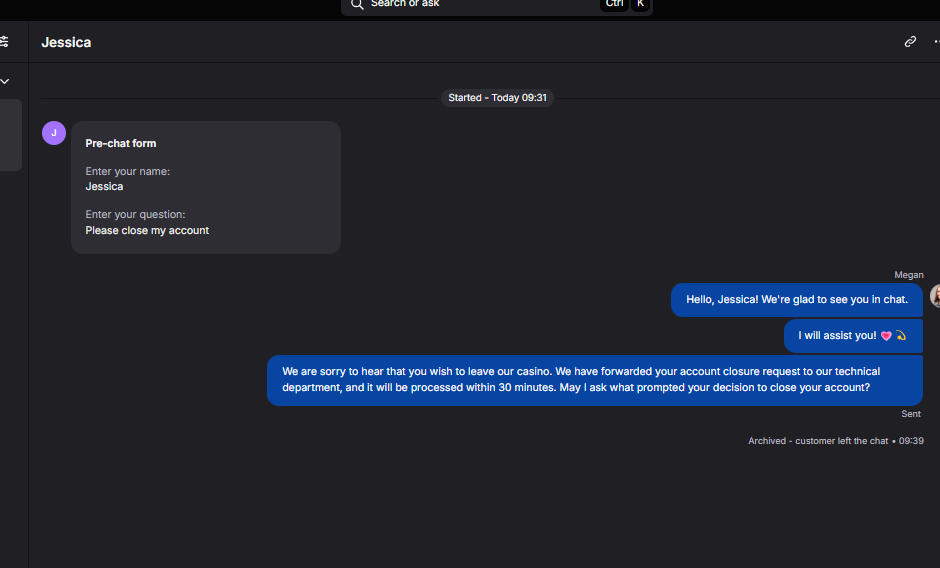The height and width of the screenshot is (568, 940).
Task: Select the account closure request message
Action: (x=595, y=380)
